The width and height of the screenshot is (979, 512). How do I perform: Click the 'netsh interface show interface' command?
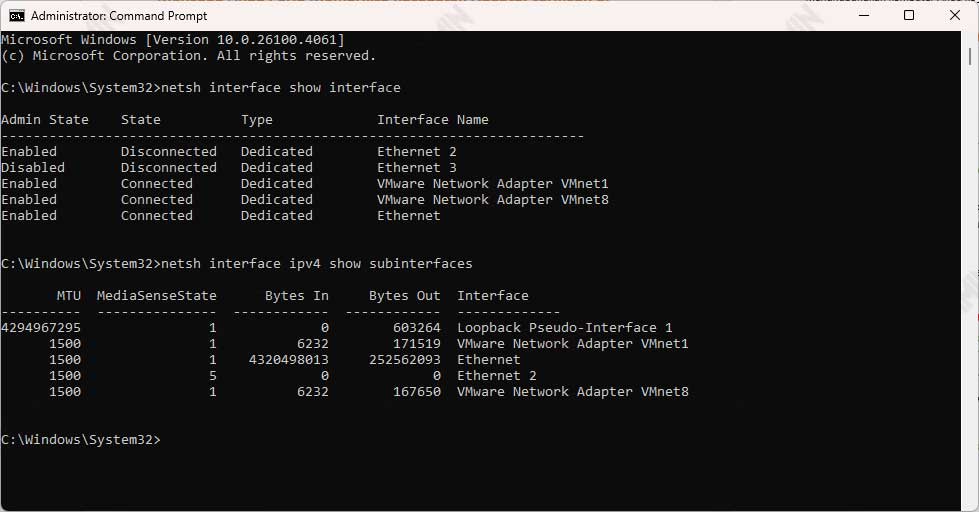click(x=281, y=87)
